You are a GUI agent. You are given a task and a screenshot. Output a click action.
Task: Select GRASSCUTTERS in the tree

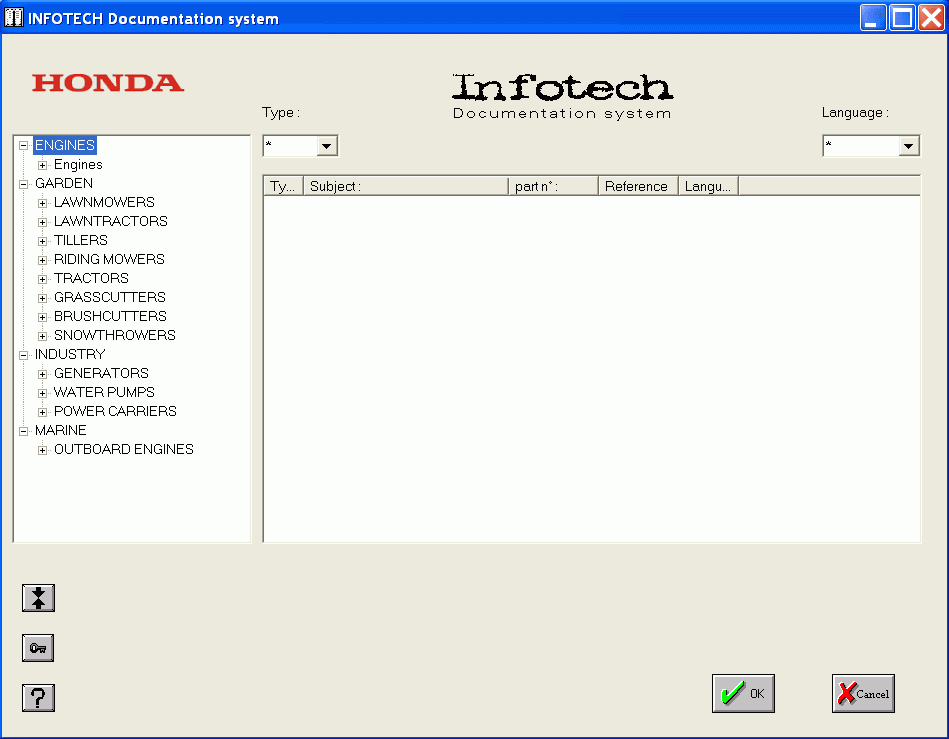point(110,297)
